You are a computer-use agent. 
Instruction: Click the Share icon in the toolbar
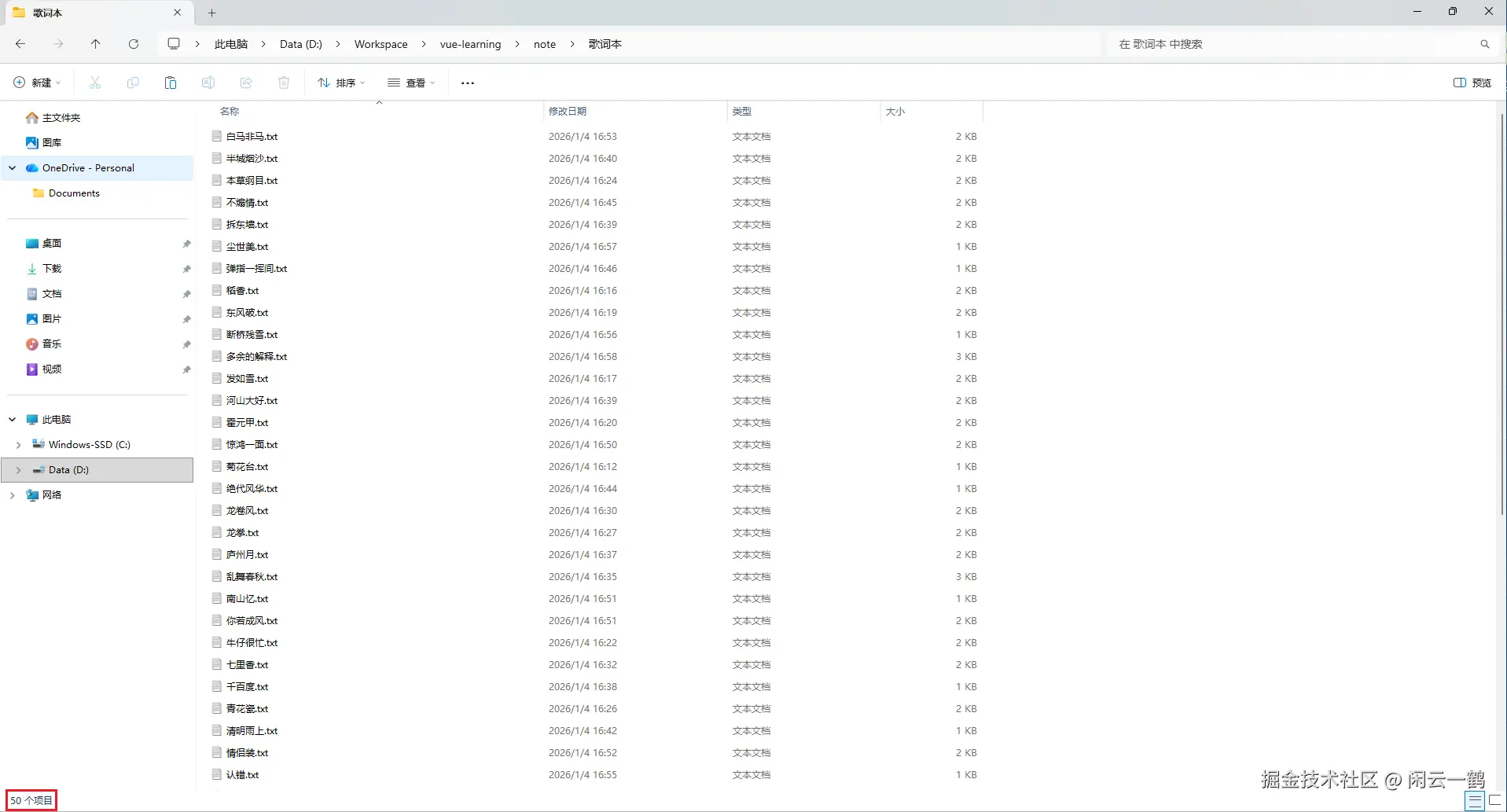click(246, 83)
